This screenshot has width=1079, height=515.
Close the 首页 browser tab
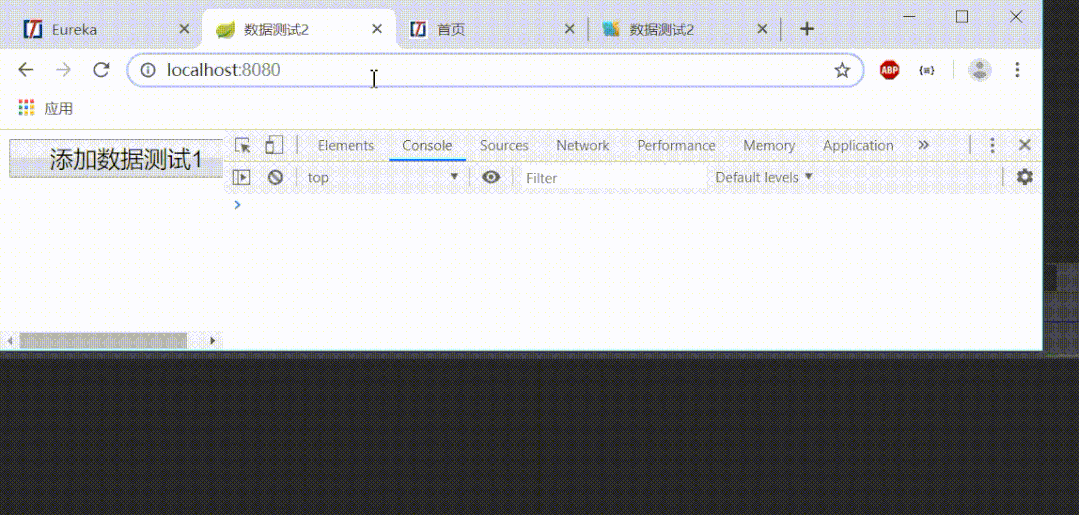(569, 29)
